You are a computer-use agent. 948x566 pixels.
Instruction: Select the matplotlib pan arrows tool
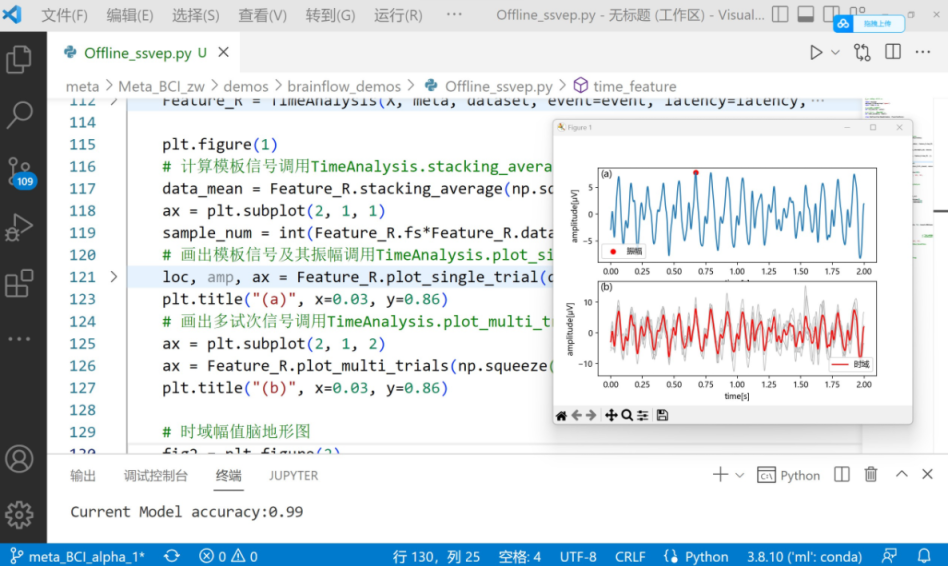pos(610,415)
